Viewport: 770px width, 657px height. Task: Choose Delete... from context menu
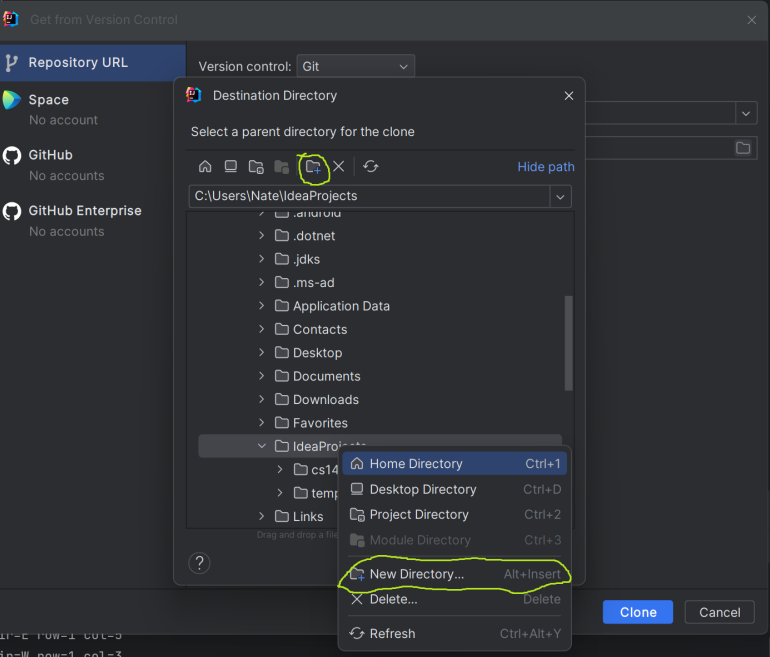455,599
